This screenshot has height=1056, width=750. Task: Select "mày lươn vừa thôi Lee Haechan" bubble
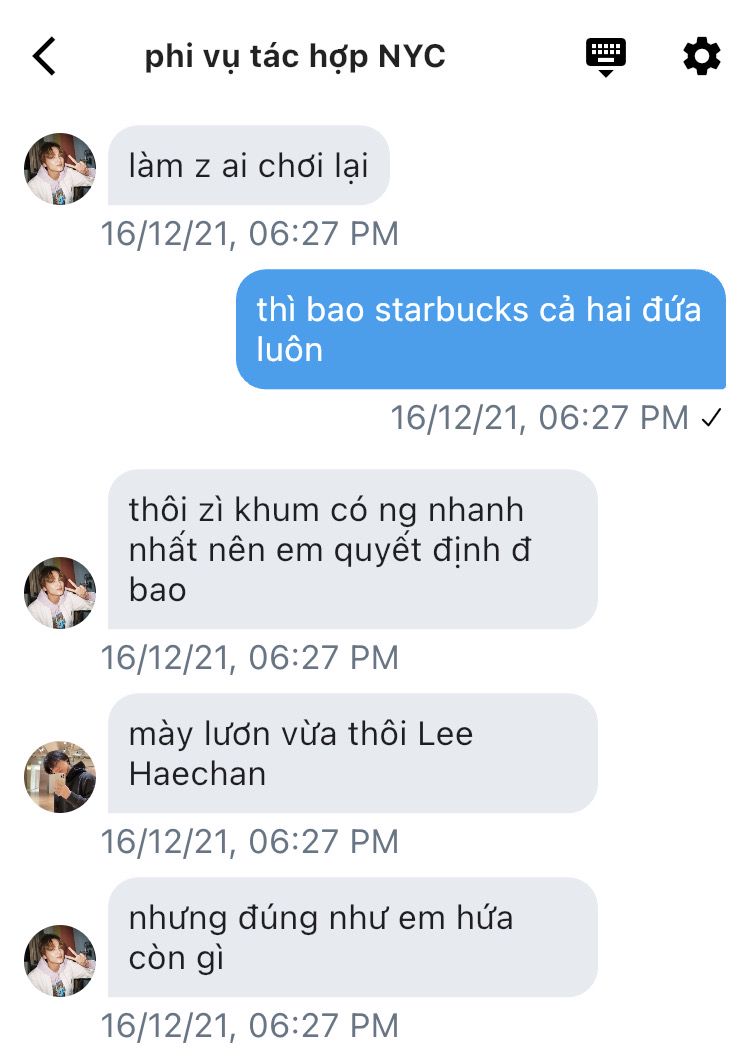(352, 753)
